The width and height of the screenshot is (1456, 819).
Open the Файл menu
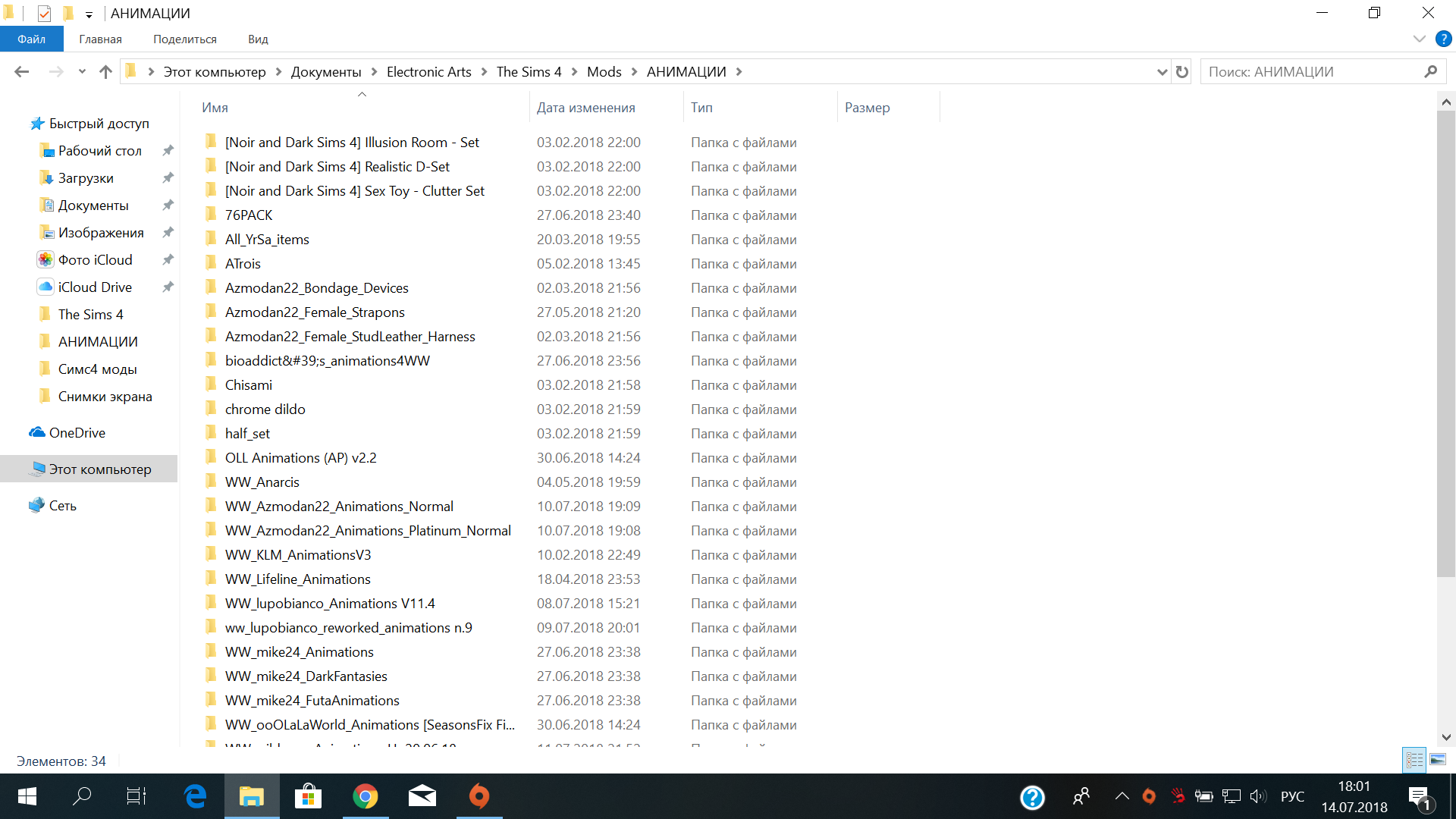pos(31,39)
